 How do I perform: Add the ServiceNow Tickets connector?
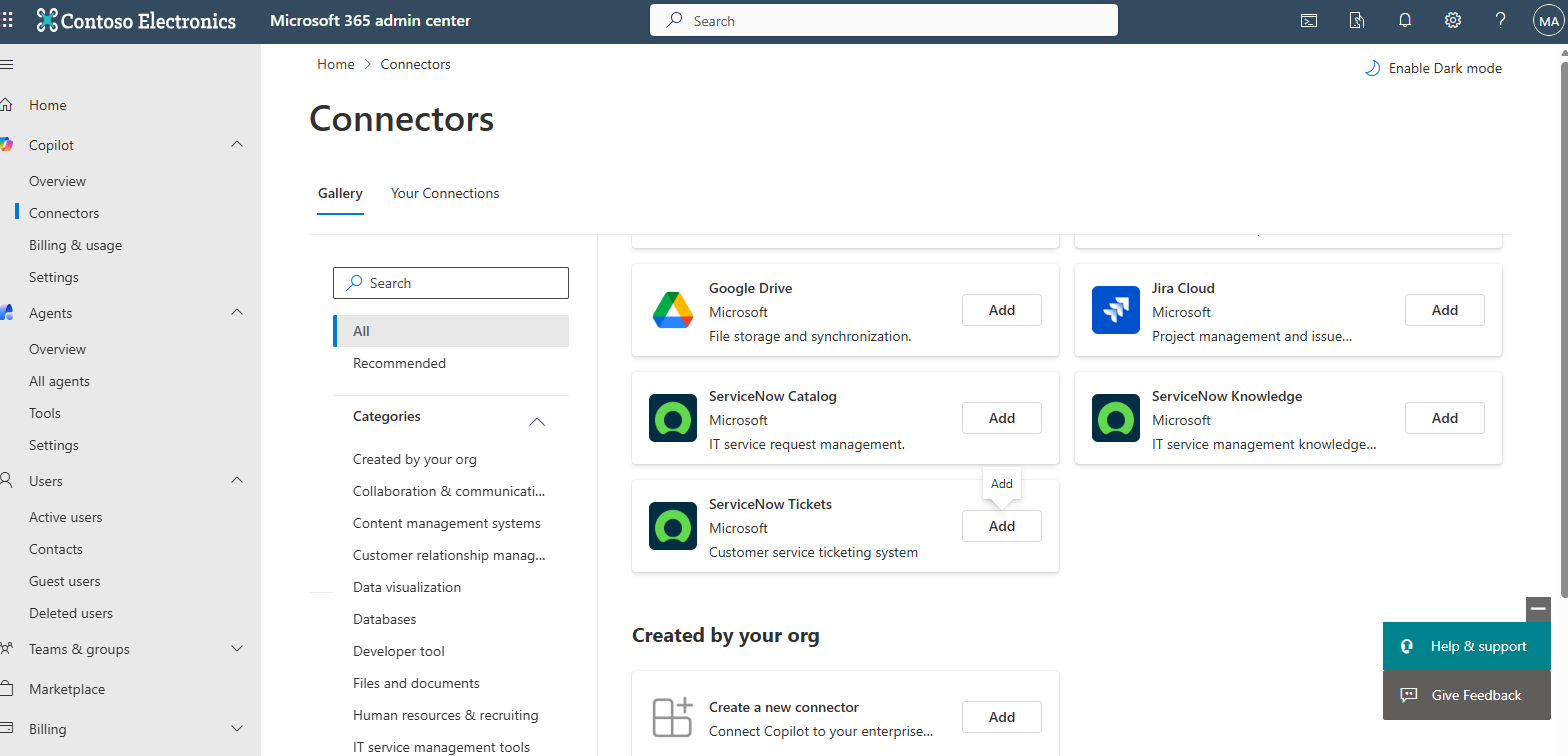[1002, 526]
